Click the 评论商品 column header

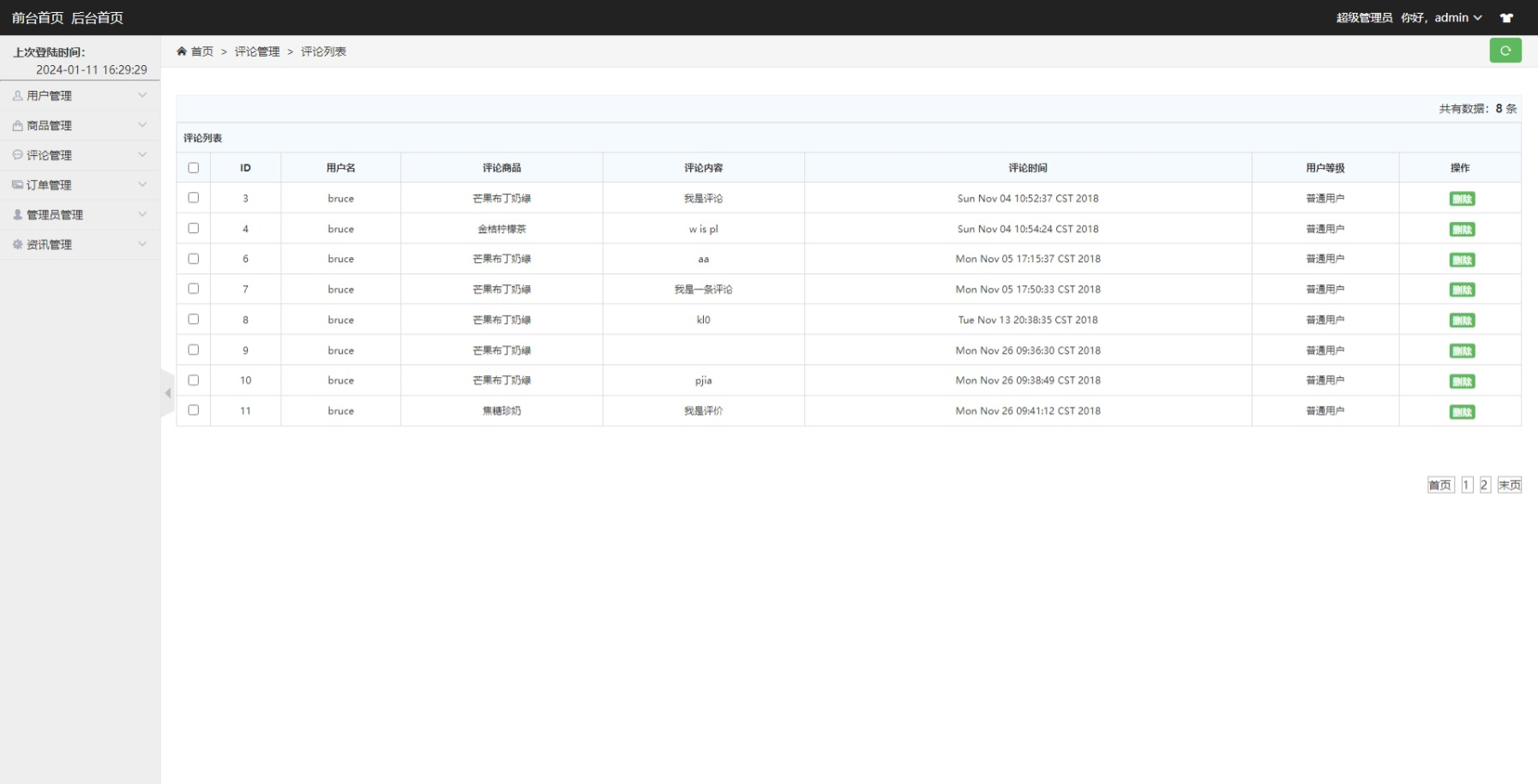(502, 168)
